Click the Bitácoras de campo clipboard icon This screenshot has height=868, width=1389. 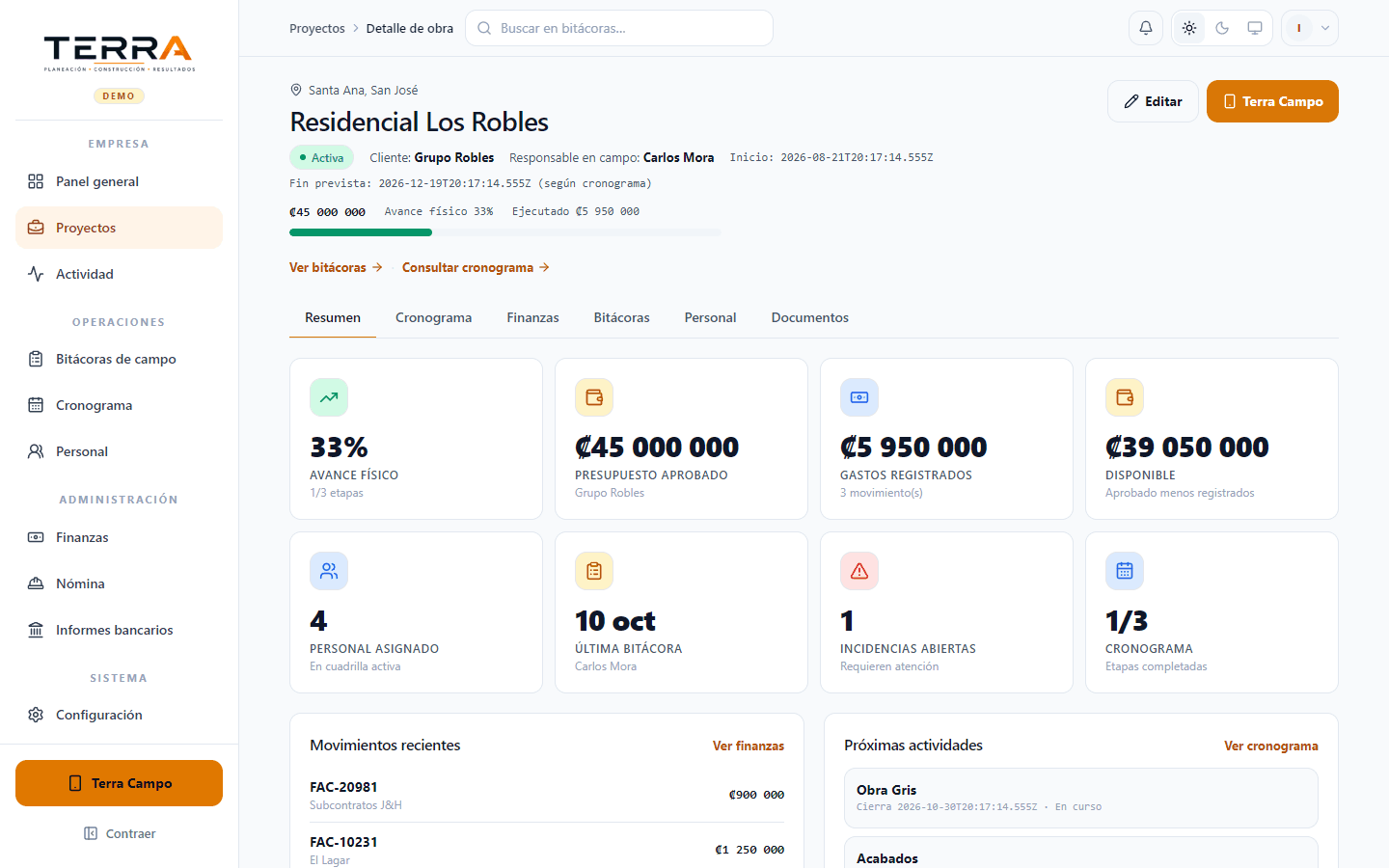[36, 359]
